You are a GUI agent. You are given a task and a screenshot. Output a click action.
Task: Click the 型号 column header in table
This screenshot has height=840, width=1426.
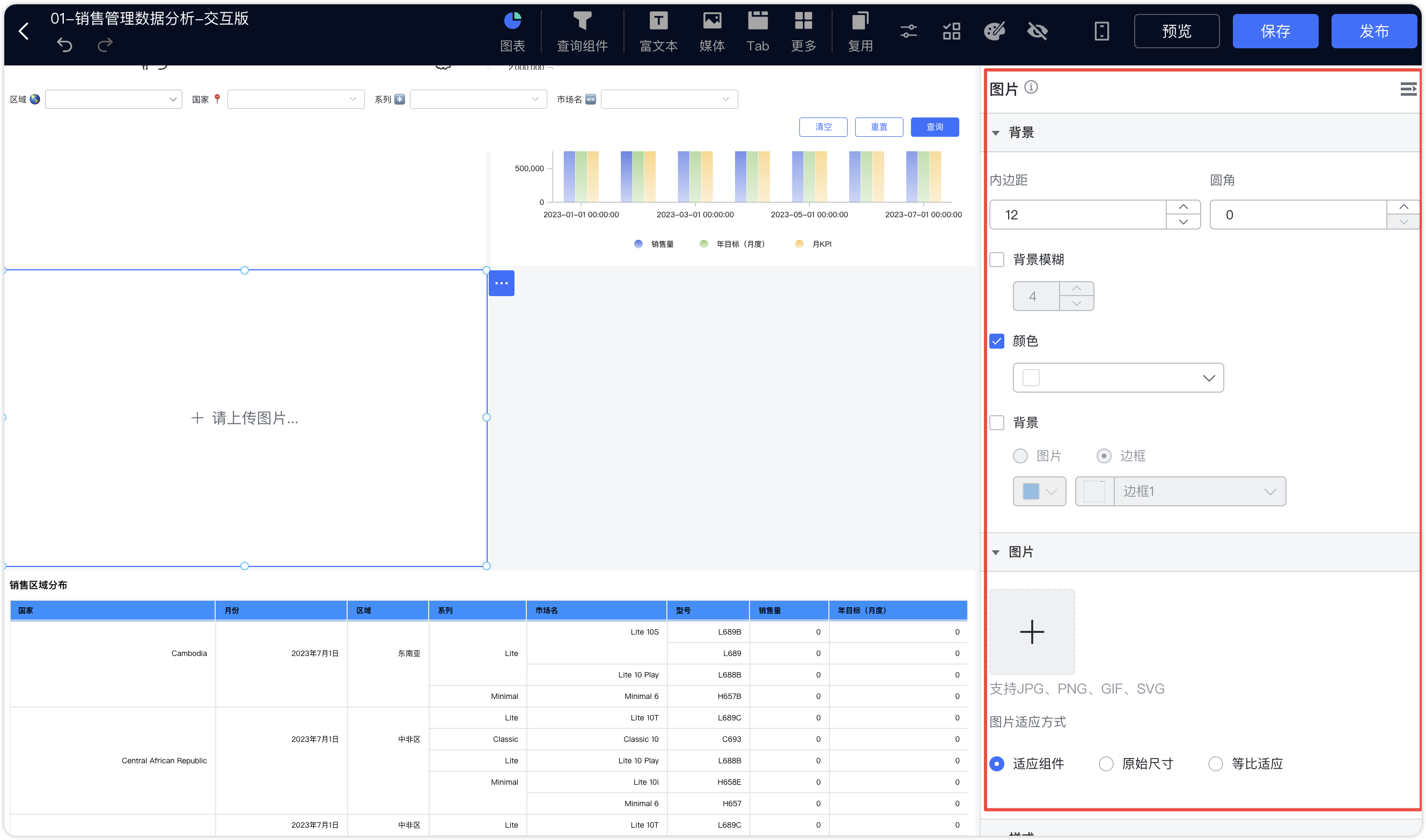708,610
